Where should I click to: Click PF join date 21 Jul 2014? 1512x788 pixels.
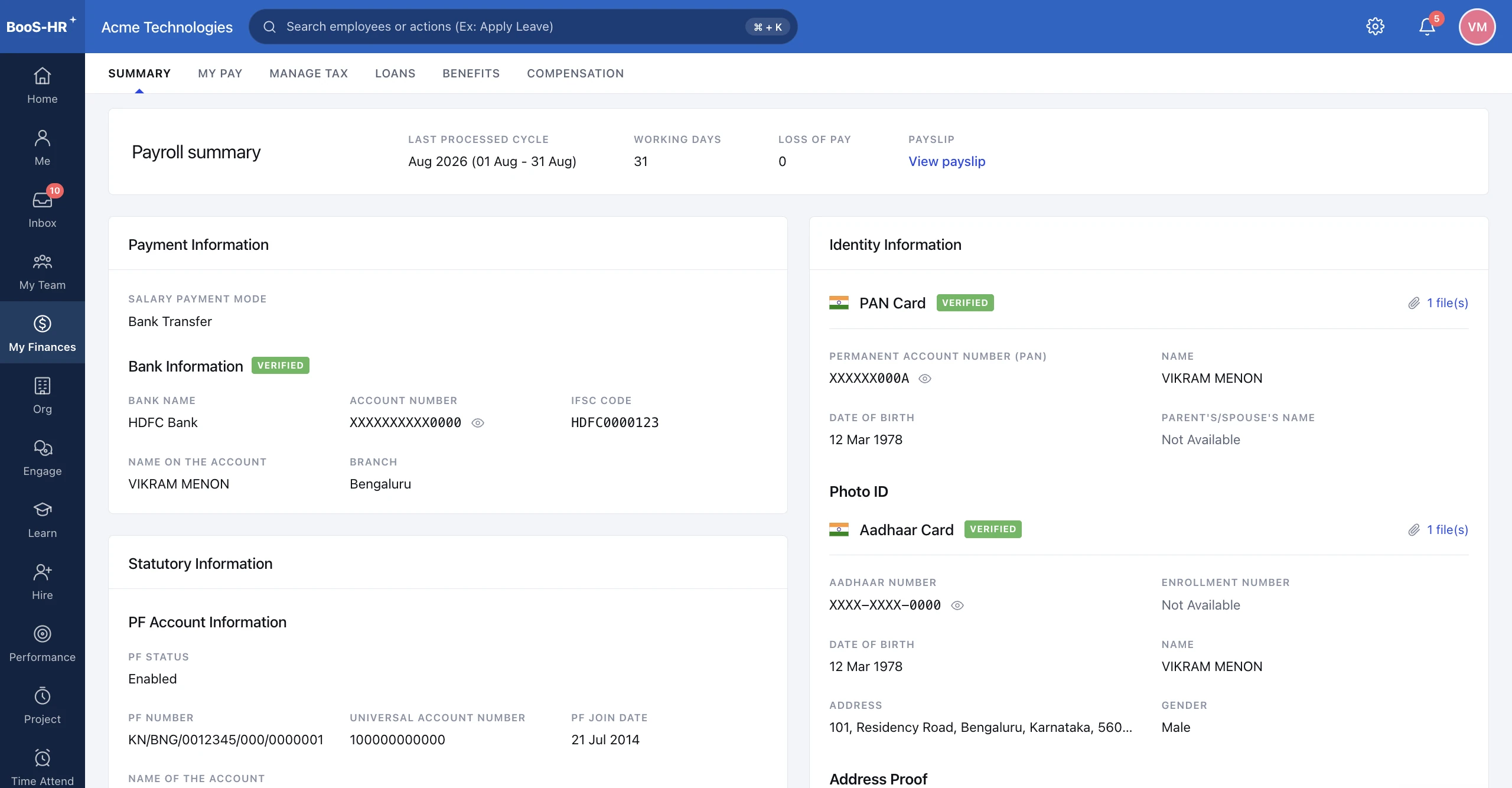(605, 740)
